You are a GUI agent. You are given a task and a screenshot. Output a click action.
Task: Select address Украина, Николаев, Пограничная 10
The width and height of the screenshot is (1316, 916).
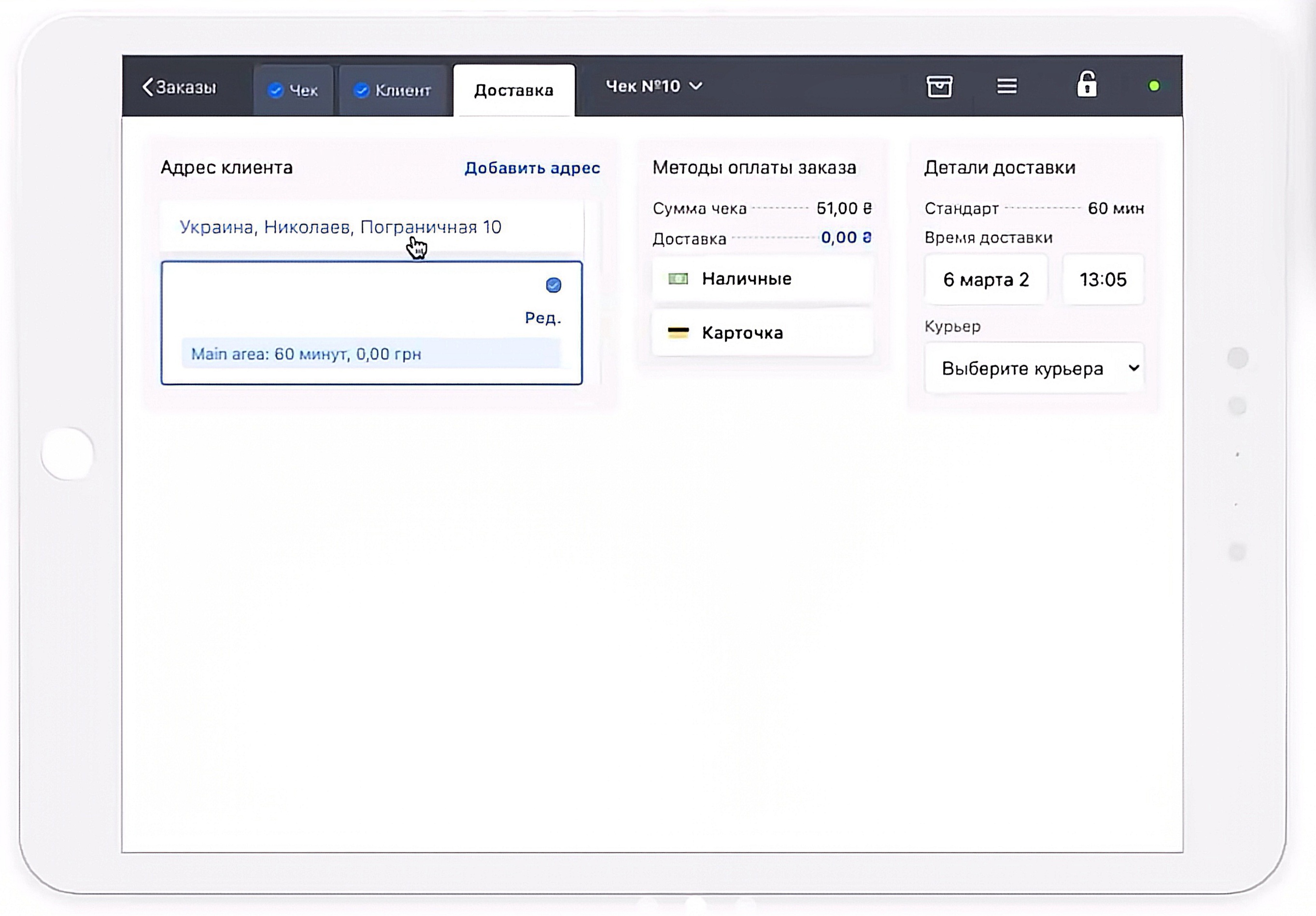pyautogui.click(x=372, y=227)
